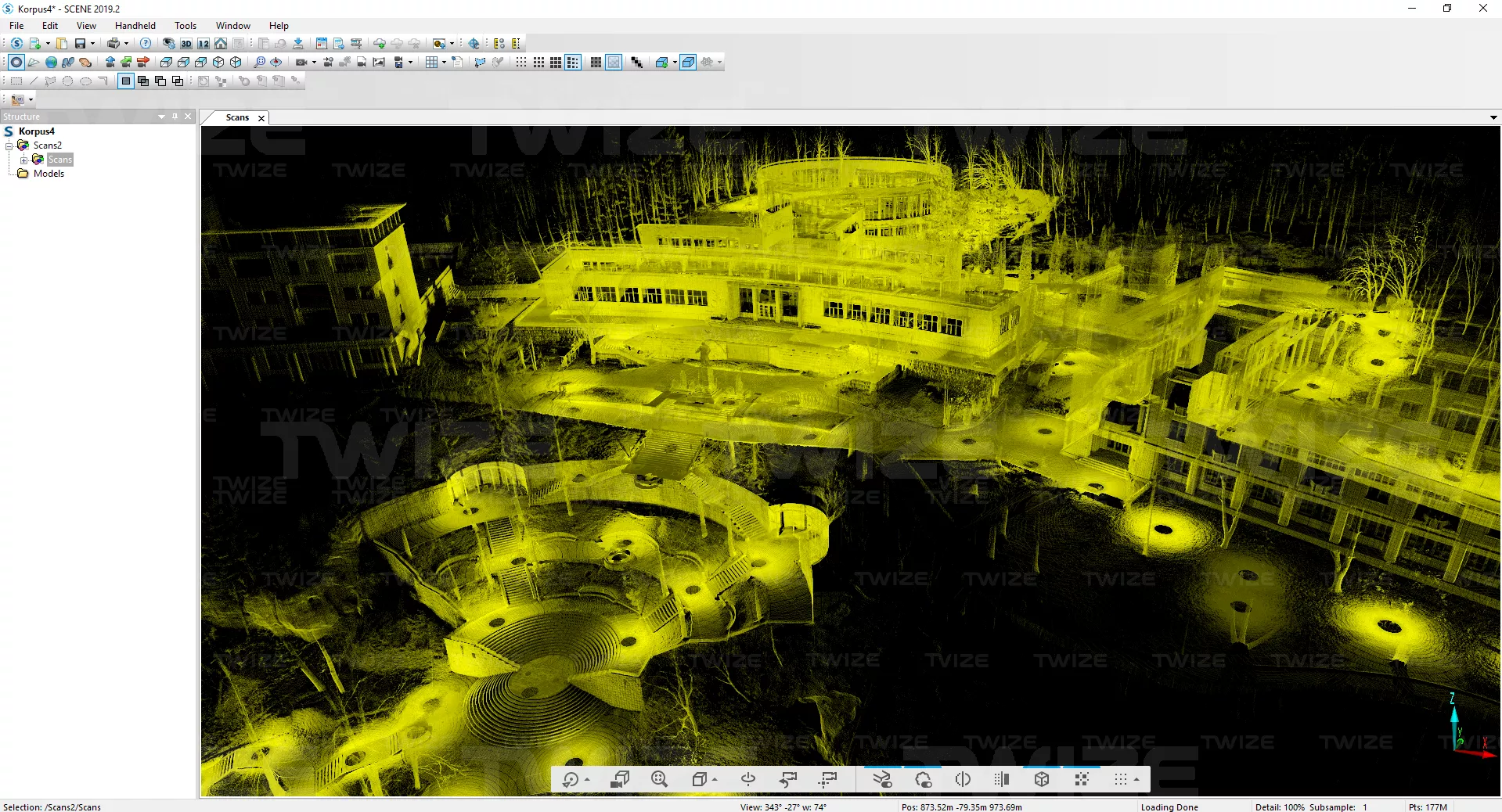Screen dimensions: 1502x812
Task: Click the blue help question mark icon
Action: click(x=146, y=44)
